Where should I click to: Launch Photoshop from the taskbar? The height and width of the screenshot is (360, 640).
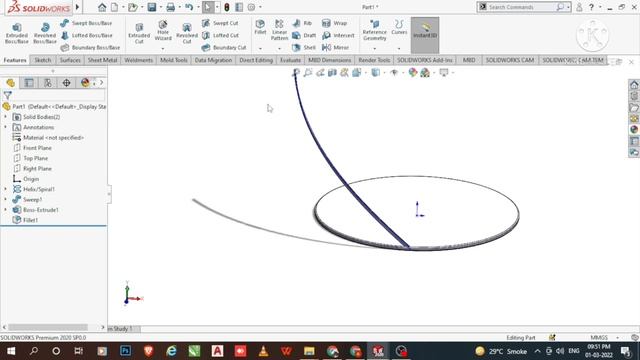125,351
